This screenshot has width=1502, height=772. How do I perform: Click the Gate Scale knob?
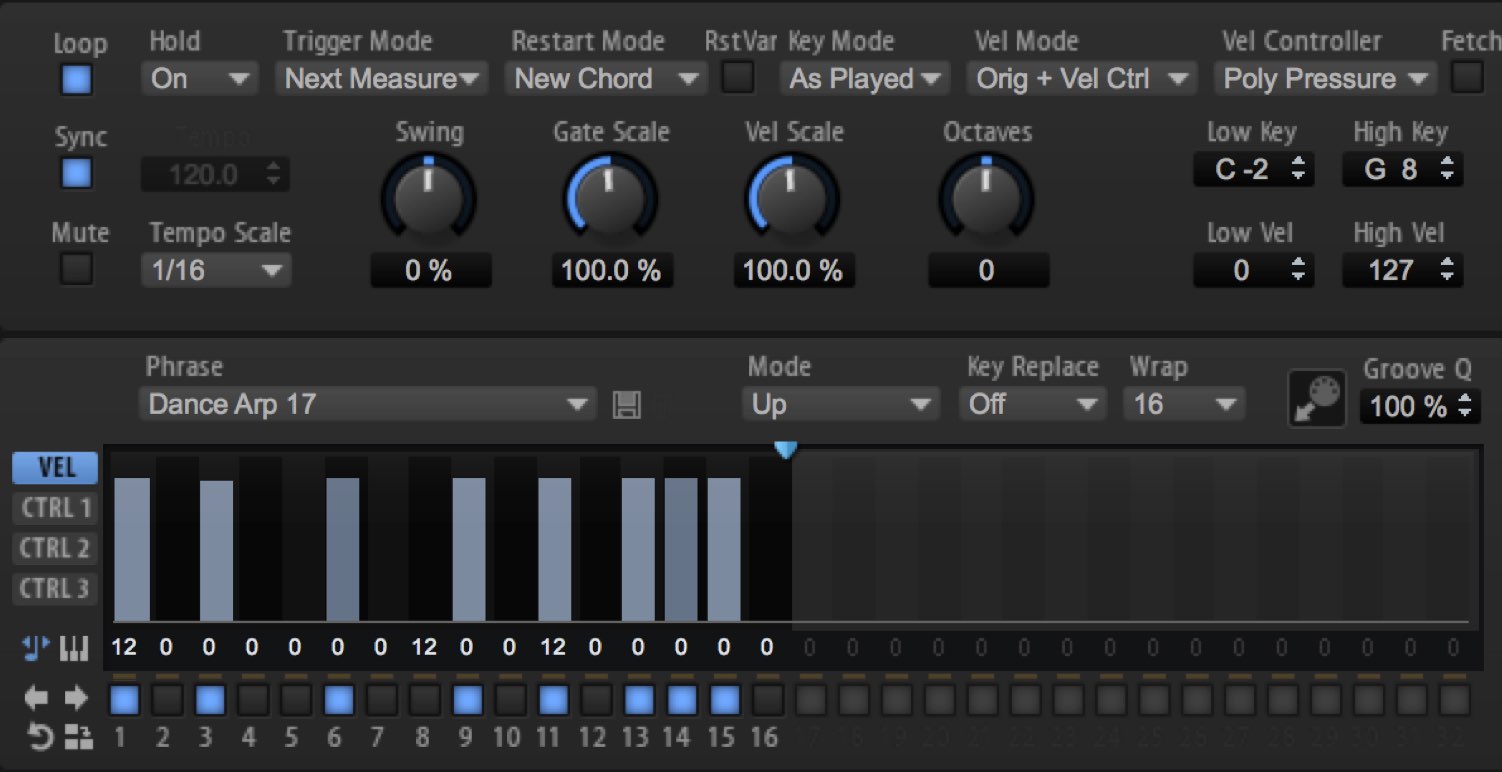610,198
